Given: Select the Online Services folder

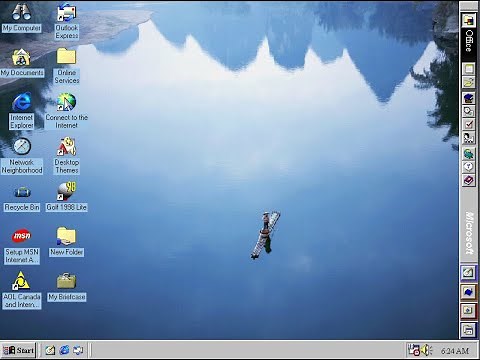Looking at the screenshot, I should (x=67, y=66).
